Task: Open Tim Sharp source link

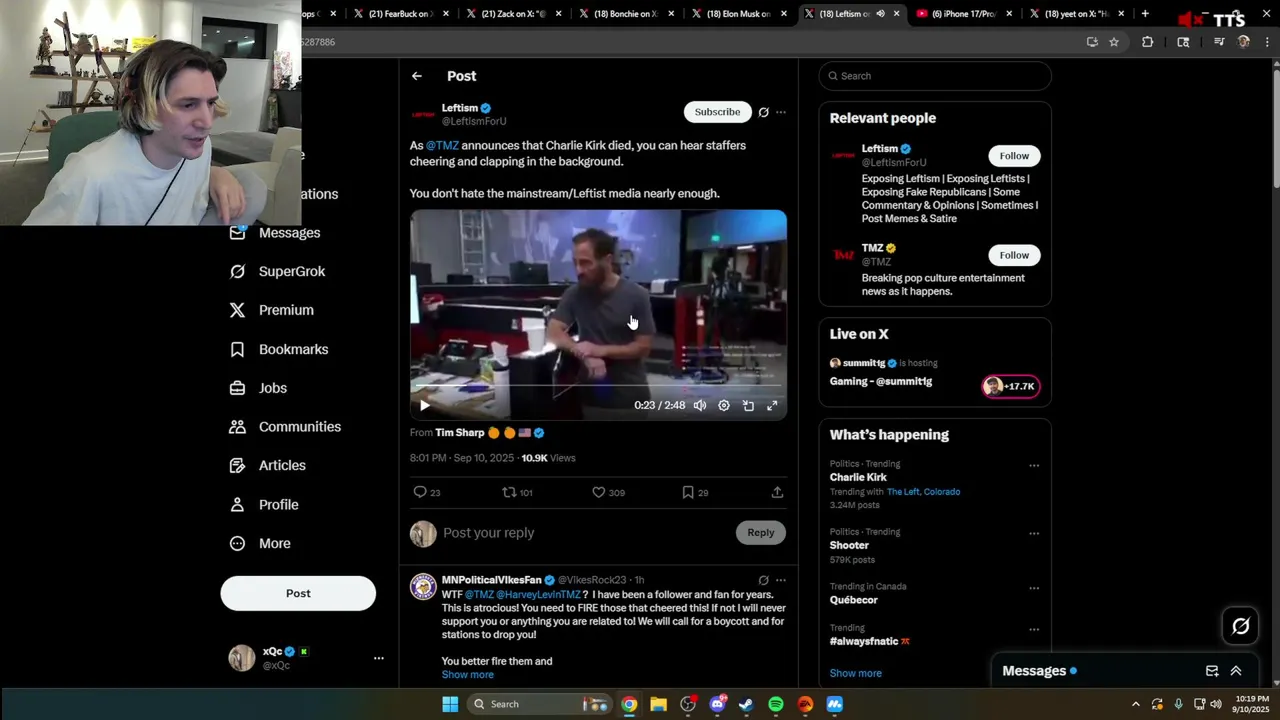Action: tap(459, 433)
